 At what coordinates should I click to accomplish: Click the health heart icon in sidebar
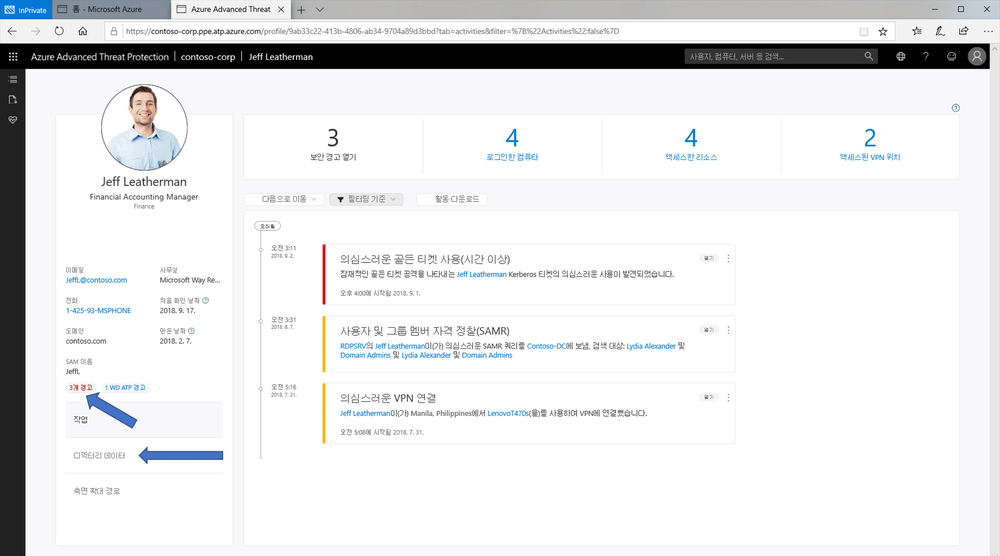(13, 119)
